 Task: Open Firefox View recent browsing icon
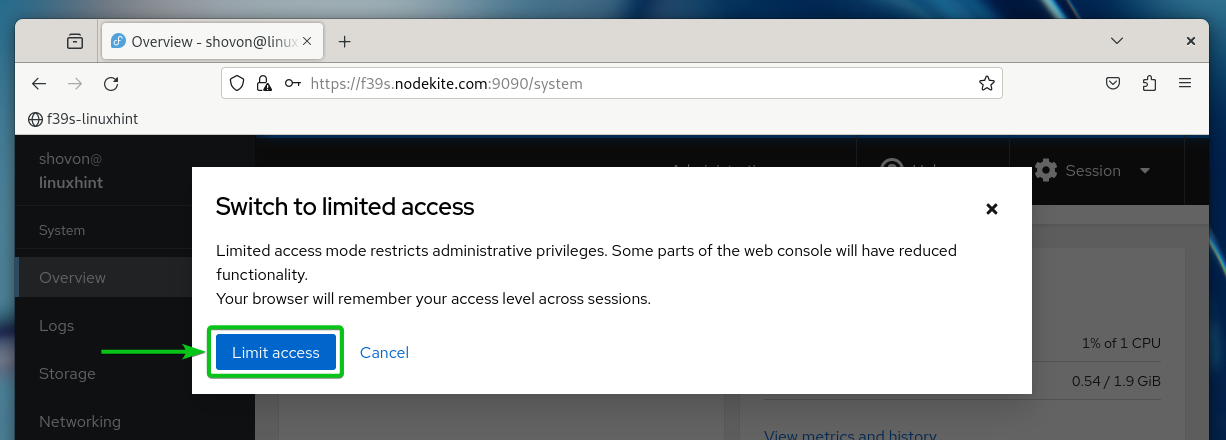tap(75, 42)
